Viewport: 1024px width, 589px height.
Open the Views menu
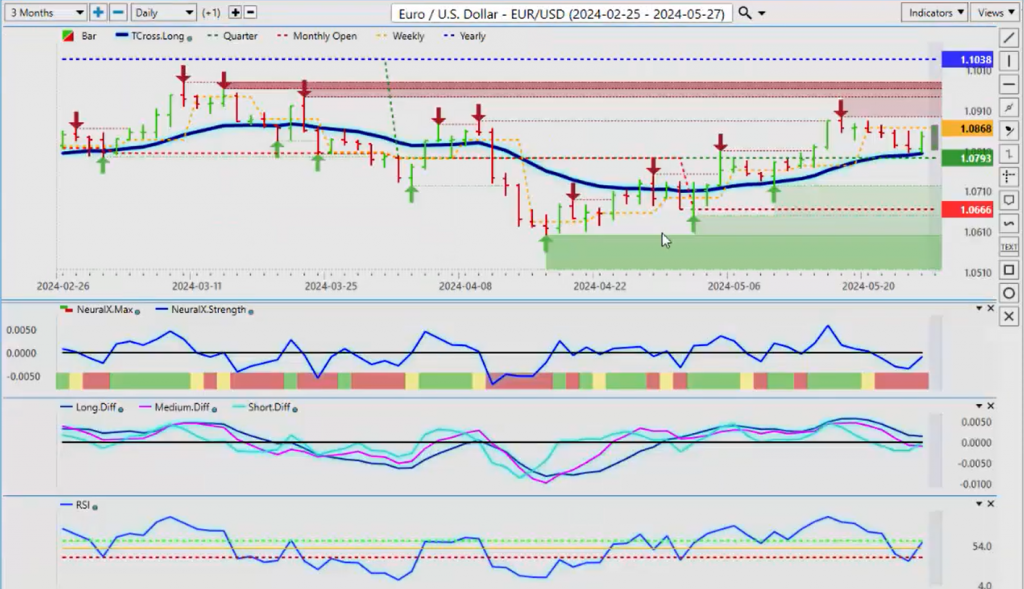pos(994,13)
